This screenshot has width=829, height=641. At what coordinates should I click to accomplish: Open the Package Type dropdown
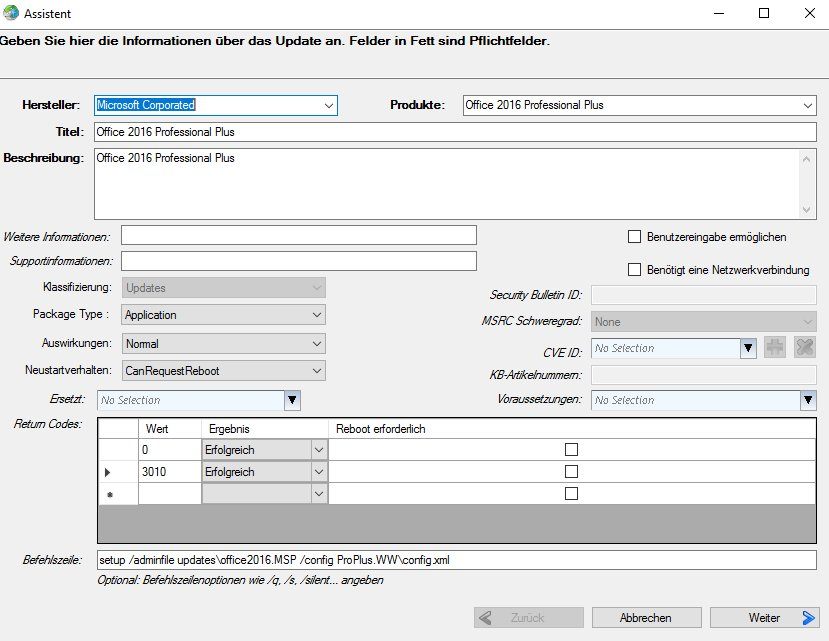point(317,315)
